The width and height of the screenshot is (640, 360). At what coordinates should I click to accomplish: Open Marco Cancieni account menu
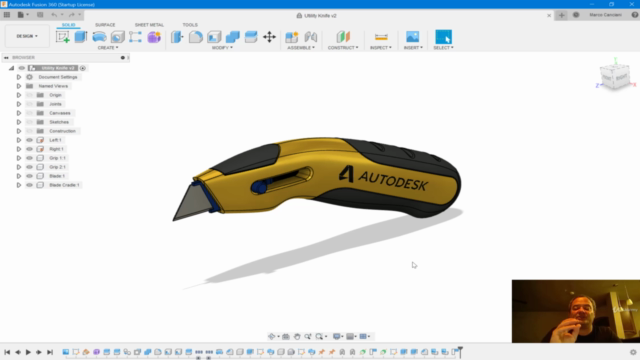point(605,15)
